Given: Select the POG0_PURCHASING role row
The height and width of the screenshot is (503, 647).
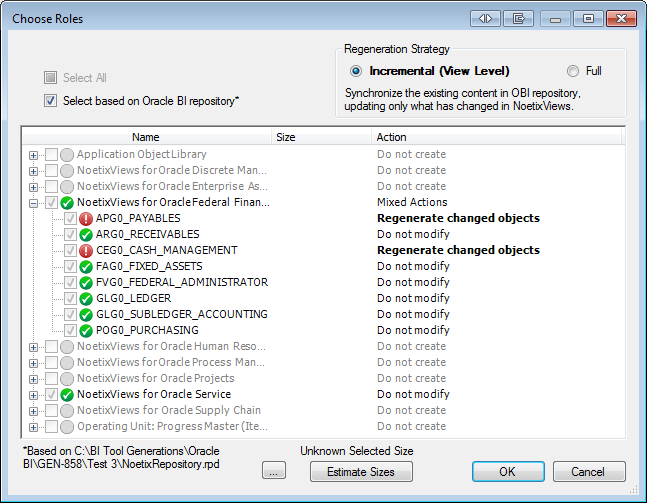Looking at the screenshot, I should [x=147, y=331].
